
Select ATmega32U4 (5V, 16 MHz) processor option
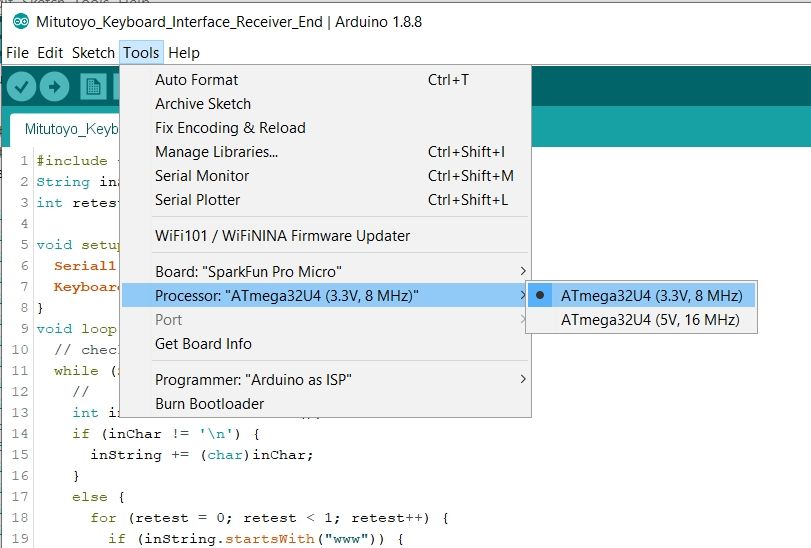(641, 320)
